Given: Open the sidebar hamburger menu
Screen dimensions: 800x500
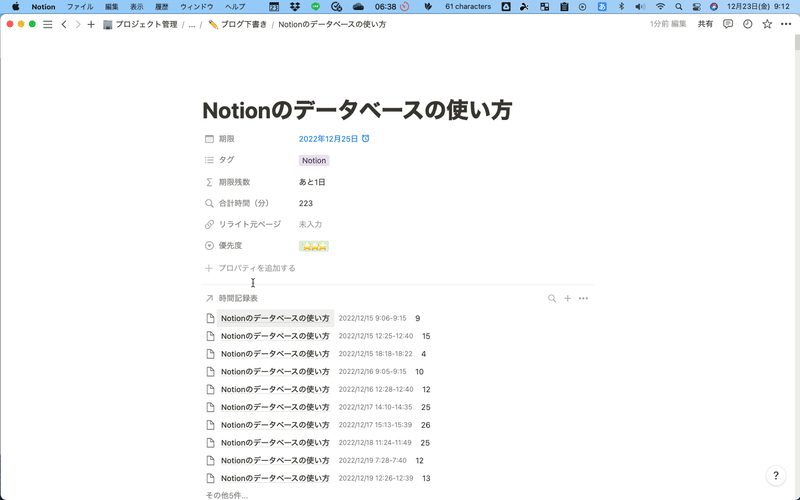Looking at the screenshot, I should click(x=47, y=24).
